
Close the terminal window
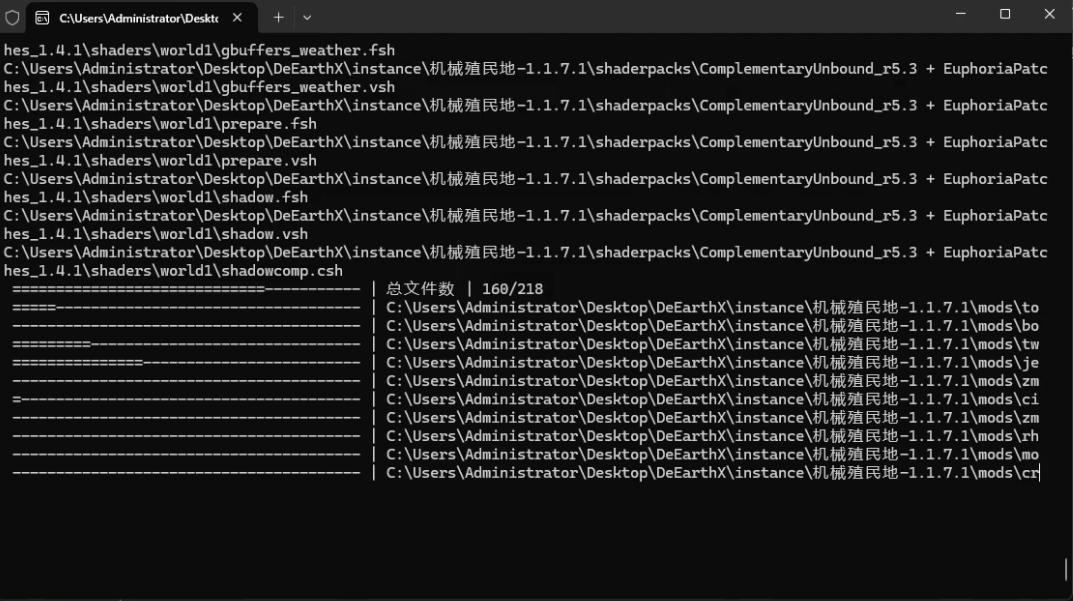tap(1049, 14)
